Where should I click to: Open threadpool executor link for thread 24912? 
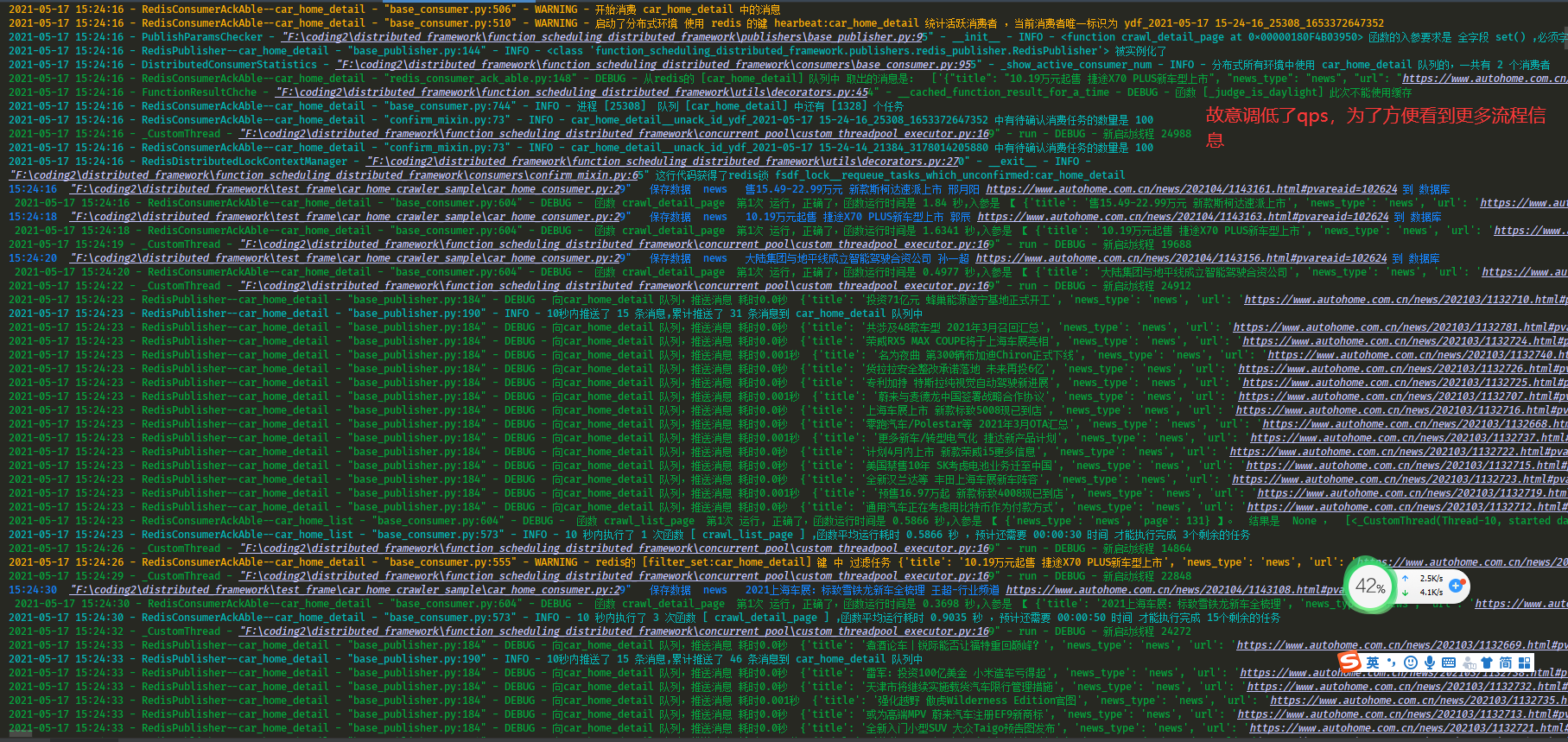click(x=614, y=286)
